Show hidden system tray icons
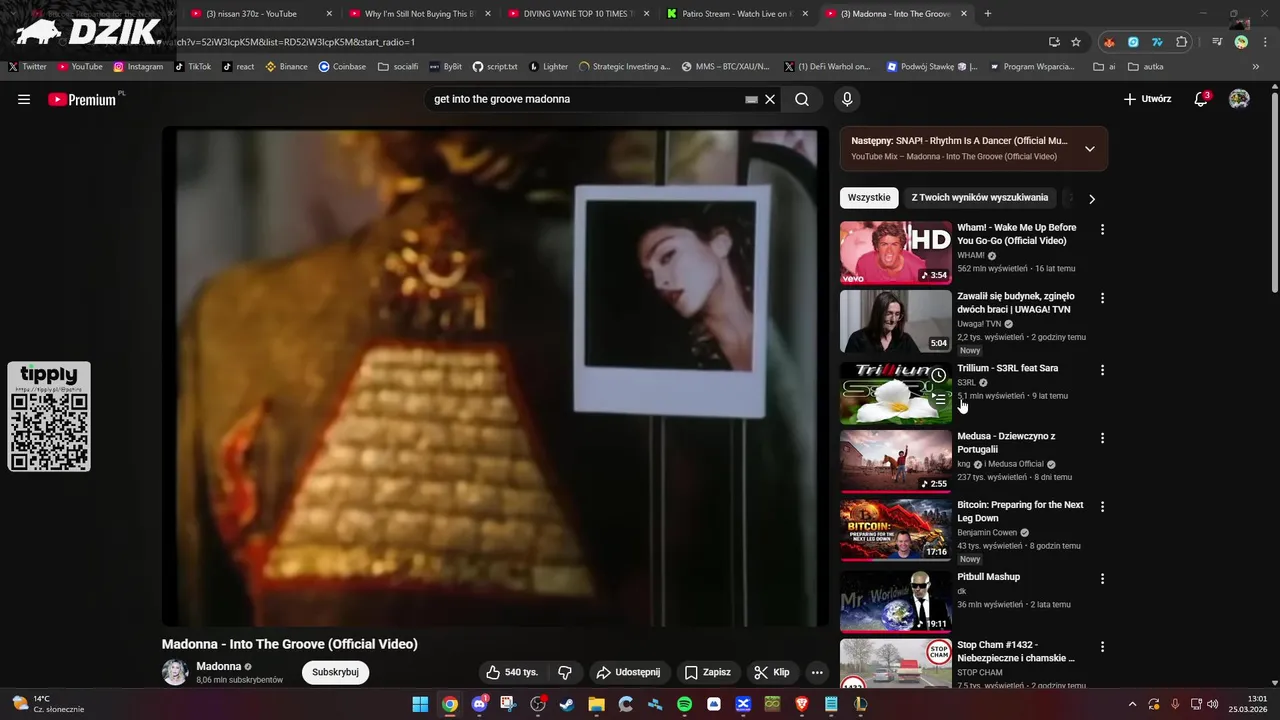 coord(1133,704)
